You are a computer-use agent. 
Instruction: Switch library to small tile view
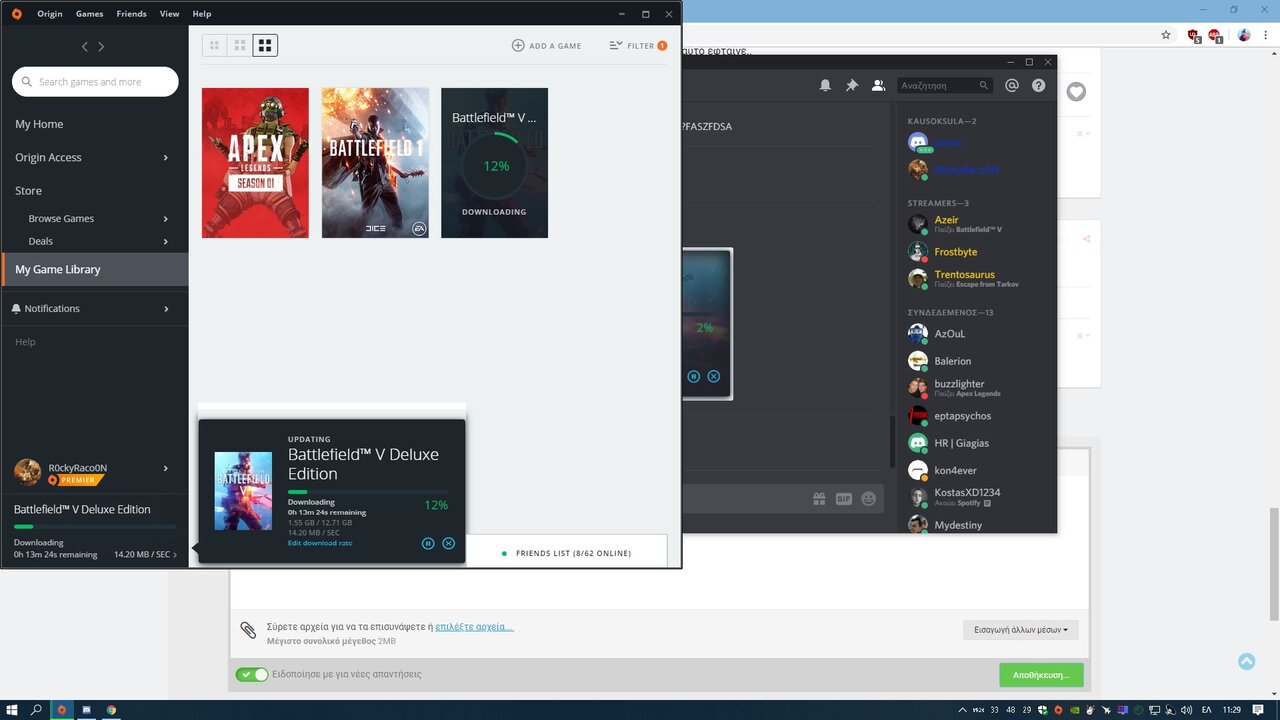214,45
